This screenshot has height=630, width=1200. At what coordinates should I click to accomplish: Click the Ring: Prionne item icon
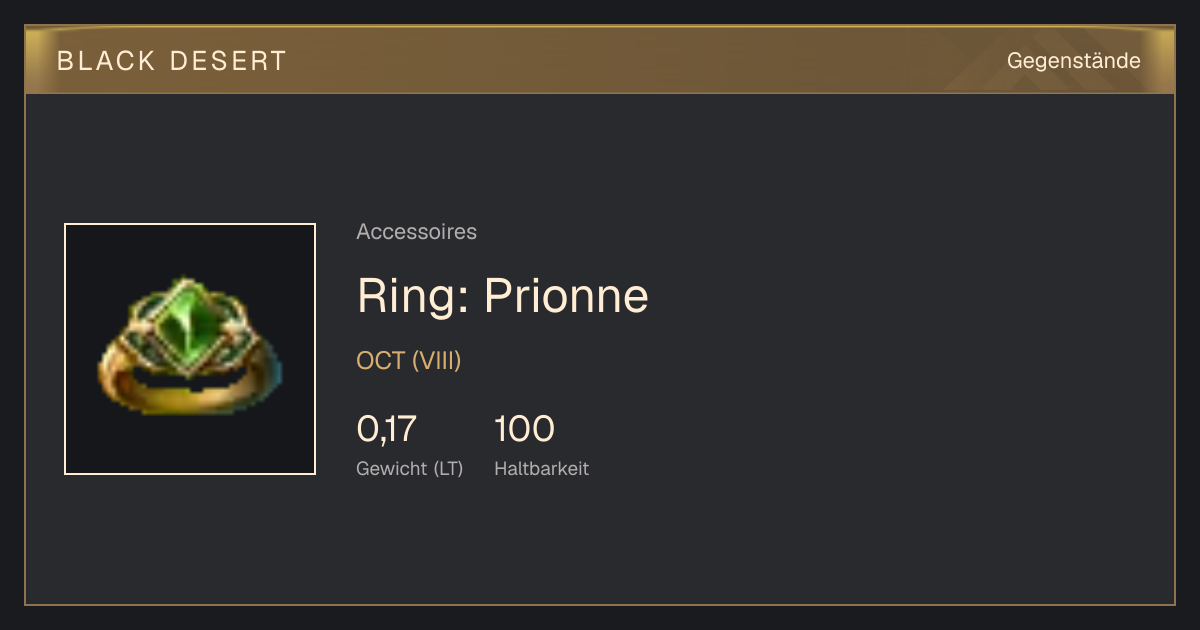coord(190,349)
